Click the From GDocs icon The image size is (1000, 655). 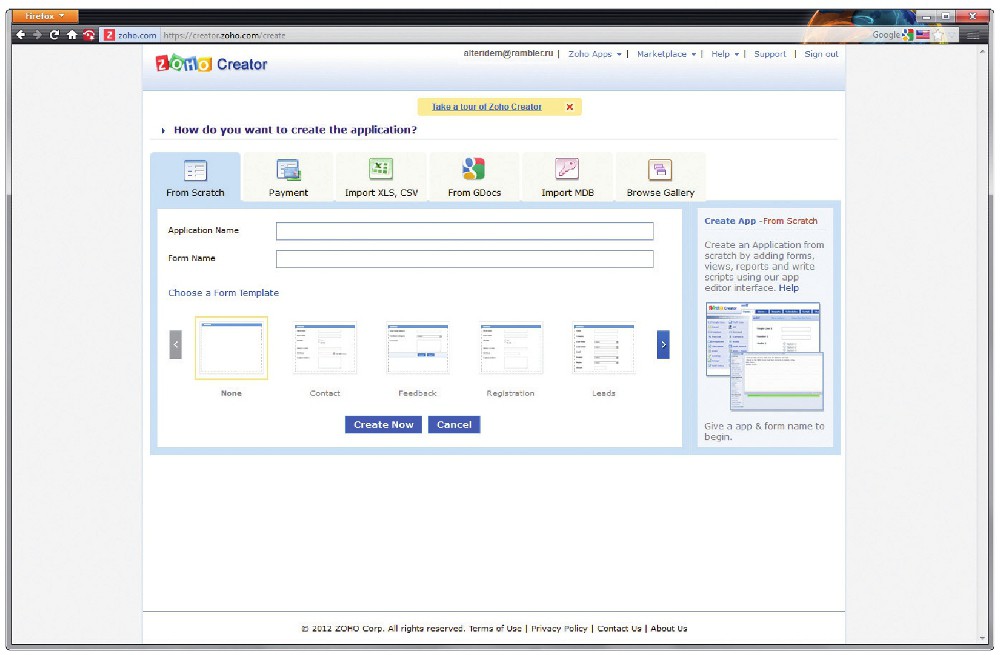coord(473,169)
